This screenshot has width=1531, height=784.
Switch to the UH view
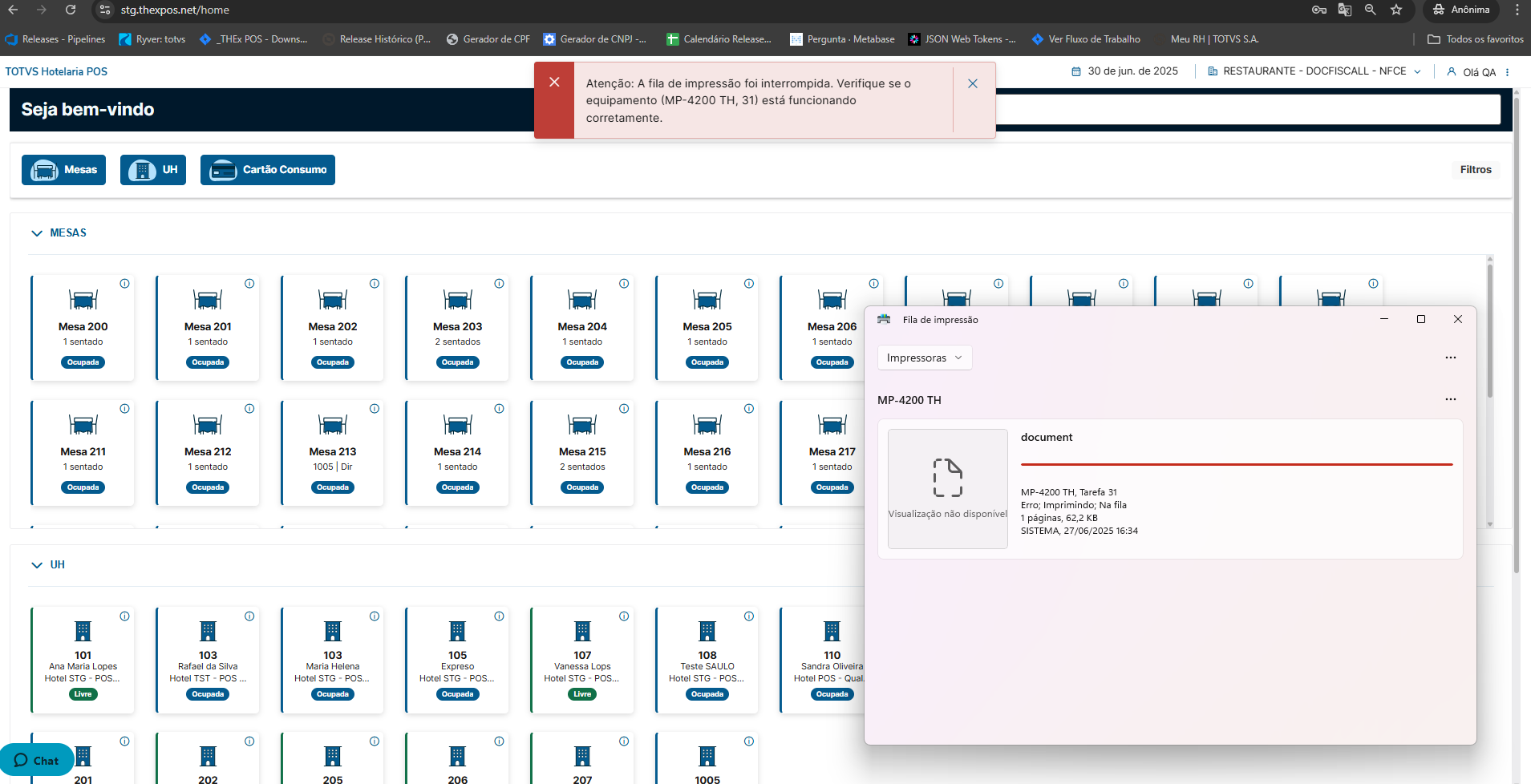click(153, 170)
